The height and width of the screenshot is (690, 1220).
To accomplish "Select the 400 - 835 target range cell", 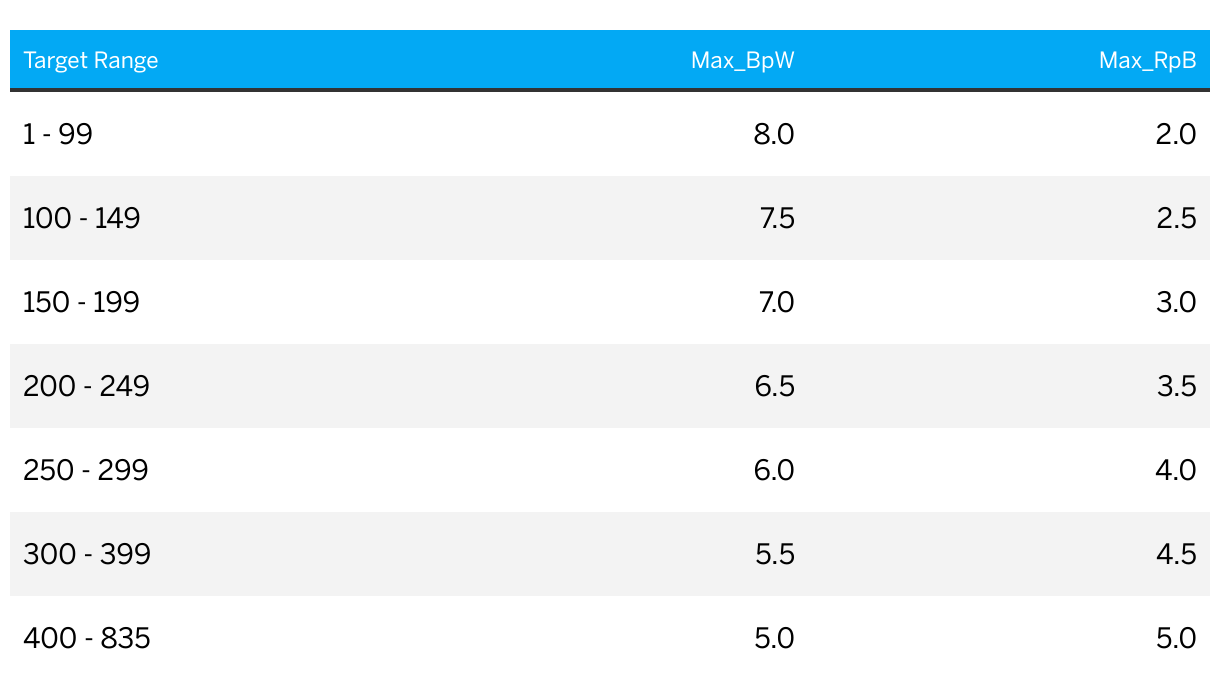I will (x=87, y=638).
